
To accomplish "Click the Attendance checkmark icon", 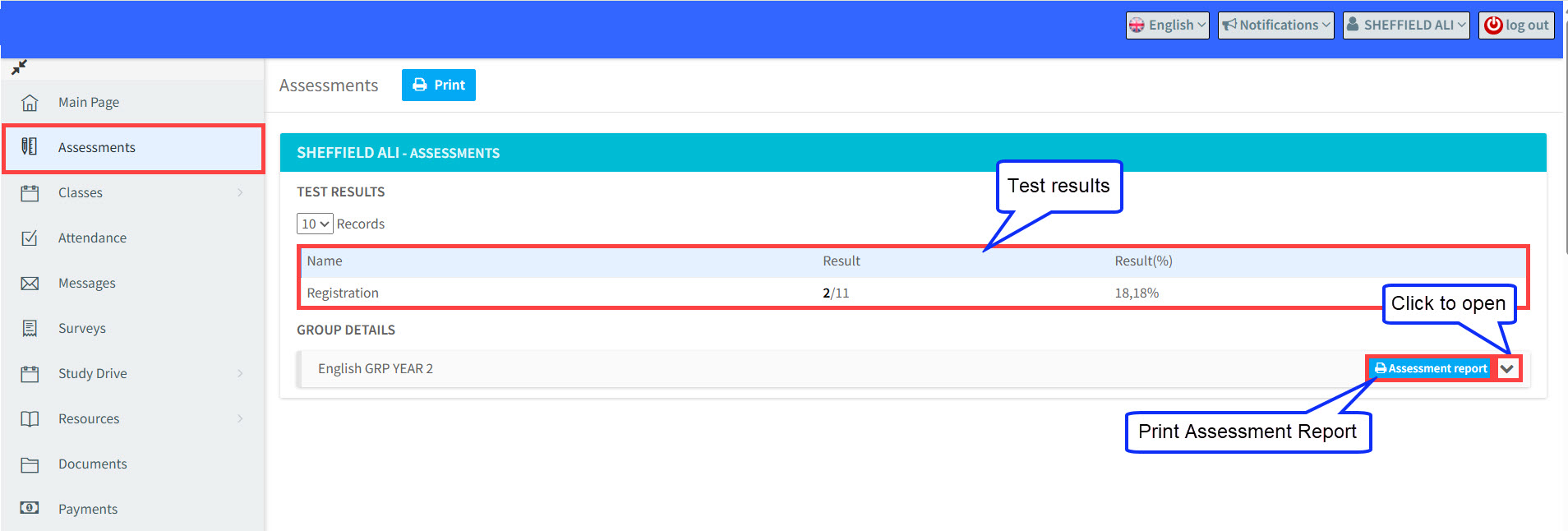I will click(x=30, y=238).
